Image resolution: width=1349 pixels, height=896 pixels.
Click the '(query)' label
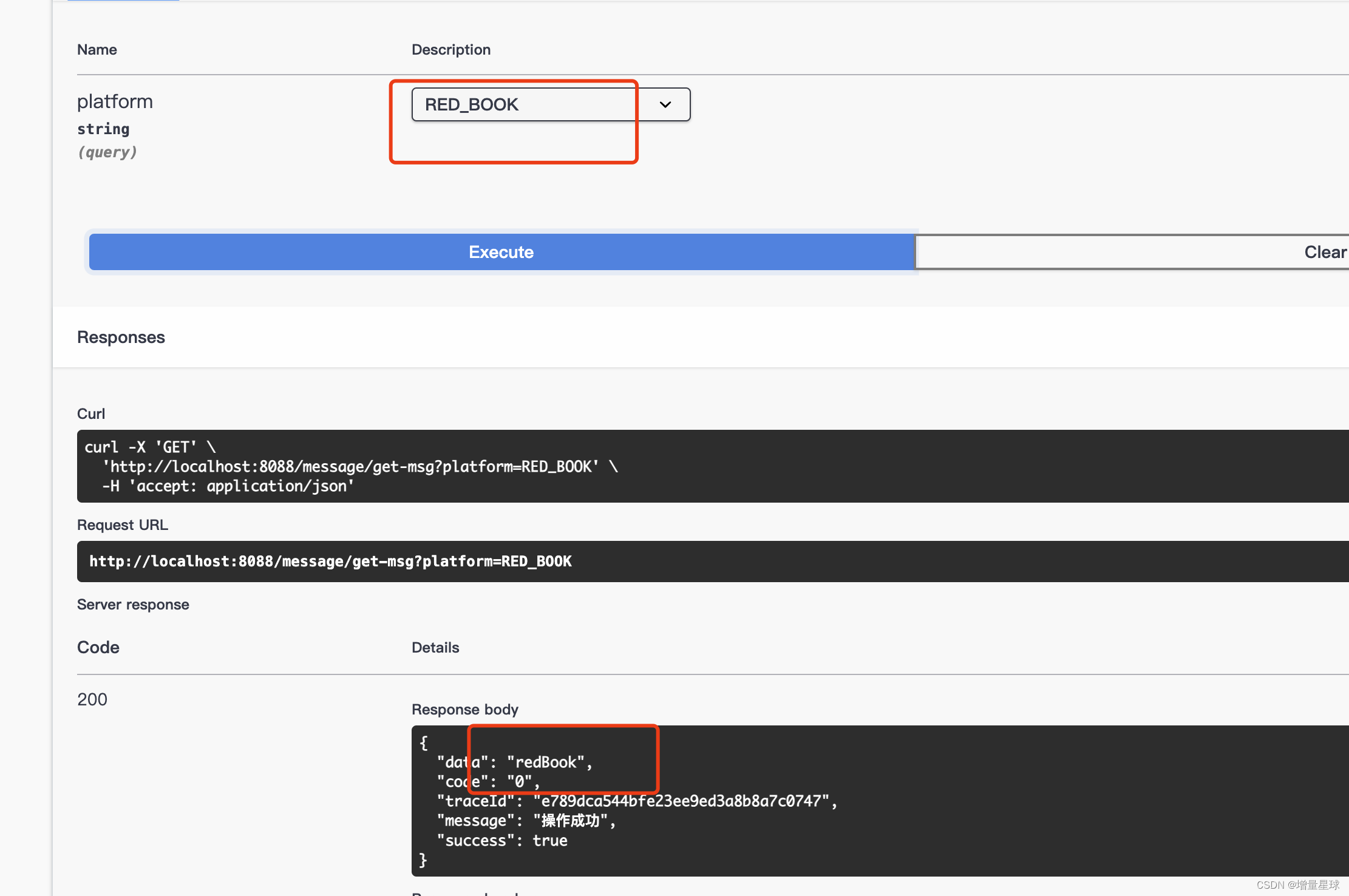click(x=107, y=152)
